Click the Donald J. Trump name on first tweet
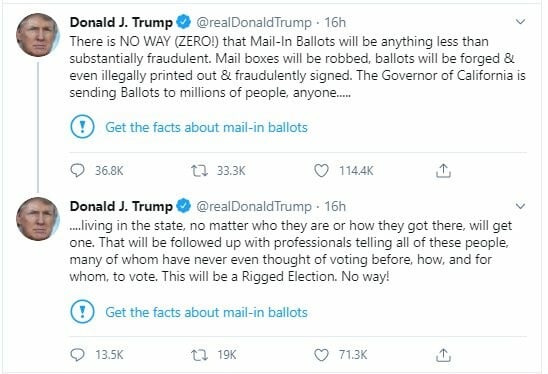This screenshot has width=548, height=374. [121, 22]
